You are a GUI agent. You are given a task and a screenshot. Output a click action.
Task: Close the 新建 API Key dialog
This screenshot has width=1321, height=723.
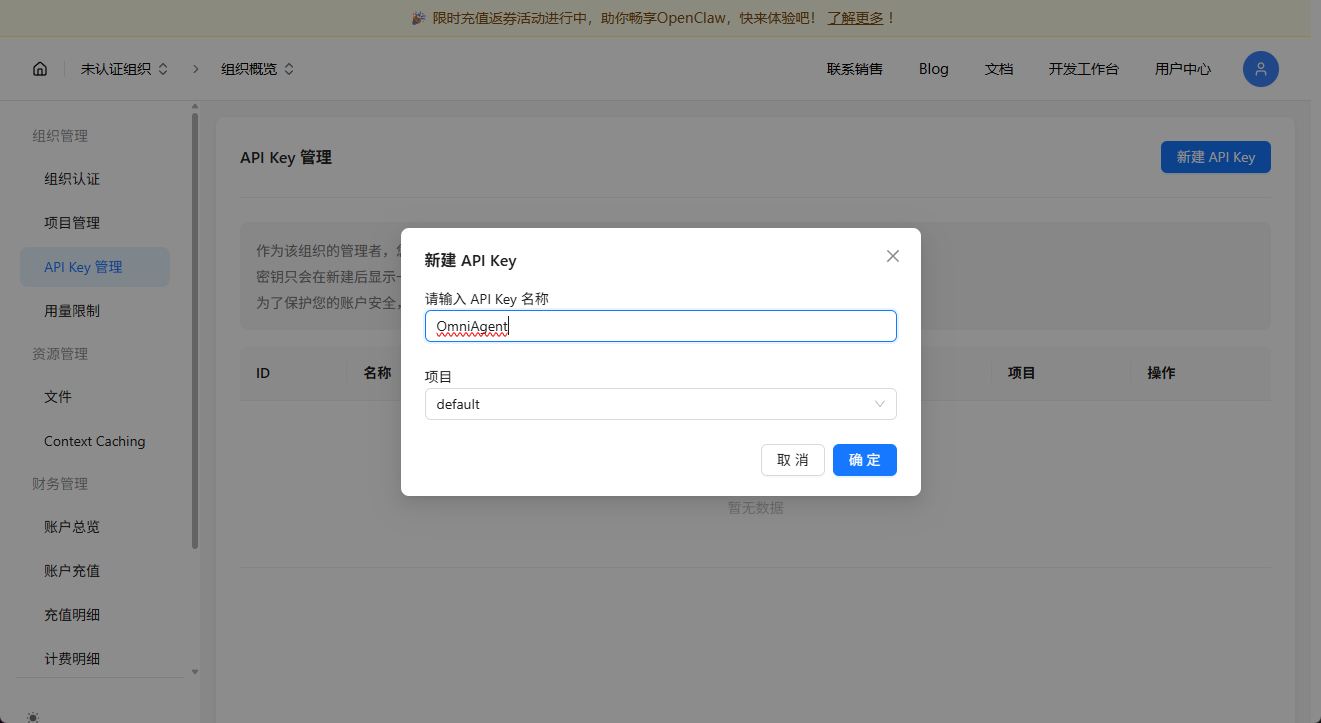click(893, 256)
